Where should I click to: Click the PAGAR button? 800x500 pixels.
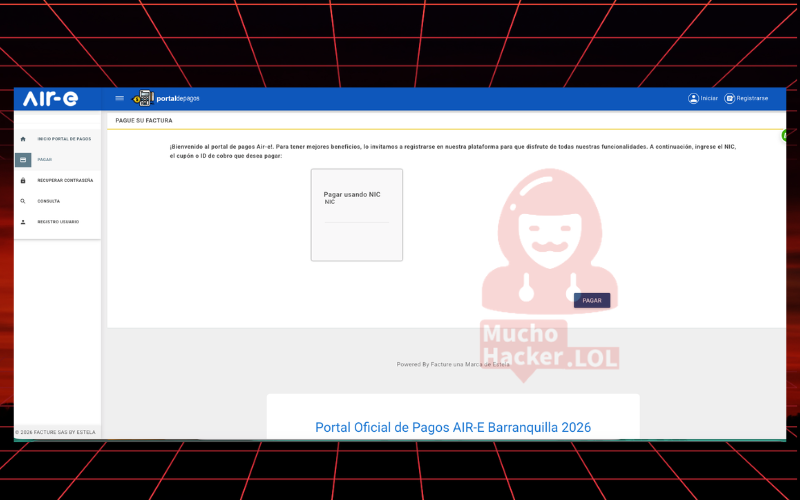[592, 301]
